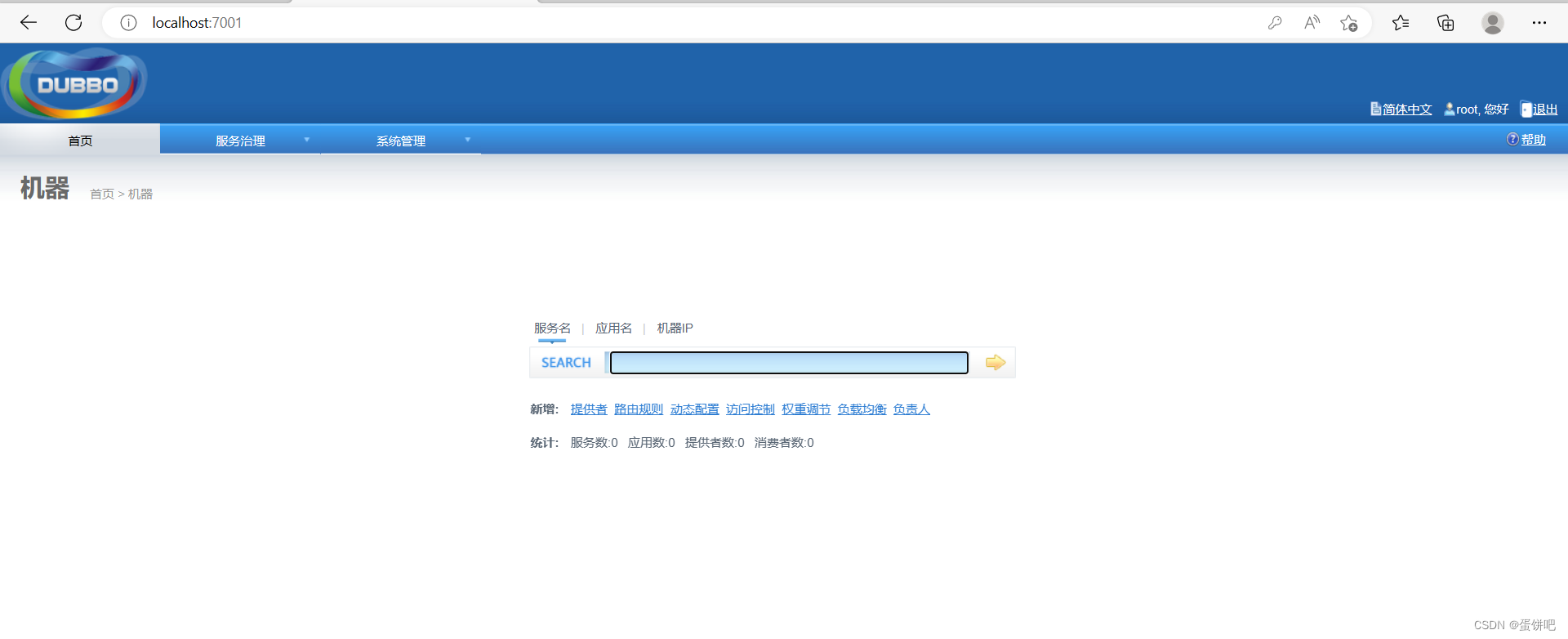The image size is (1568, 639).
Task: Click the 机器 page heading
Action: point(45,188)
